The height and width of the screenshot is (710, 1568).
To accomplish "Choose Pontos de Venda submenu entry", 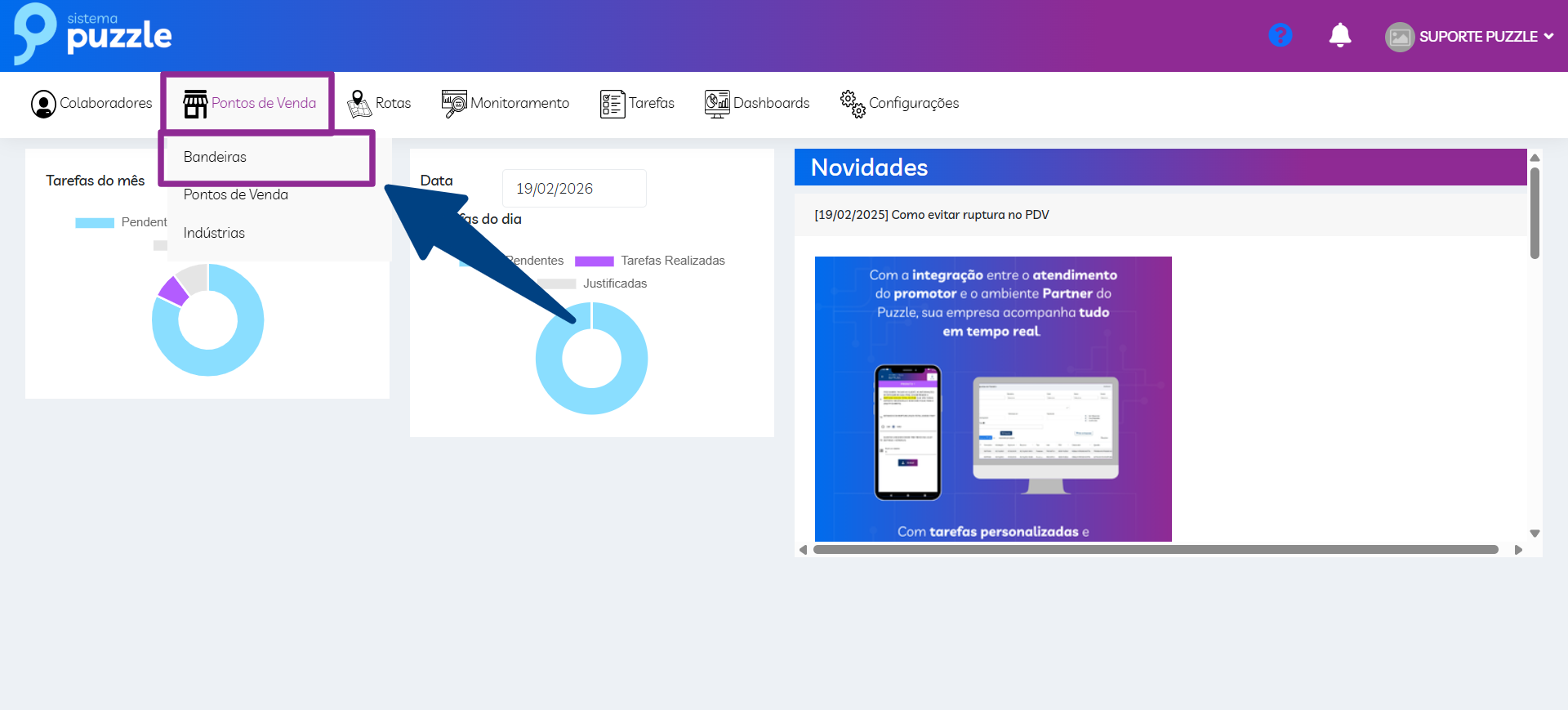I will point(235,194).
